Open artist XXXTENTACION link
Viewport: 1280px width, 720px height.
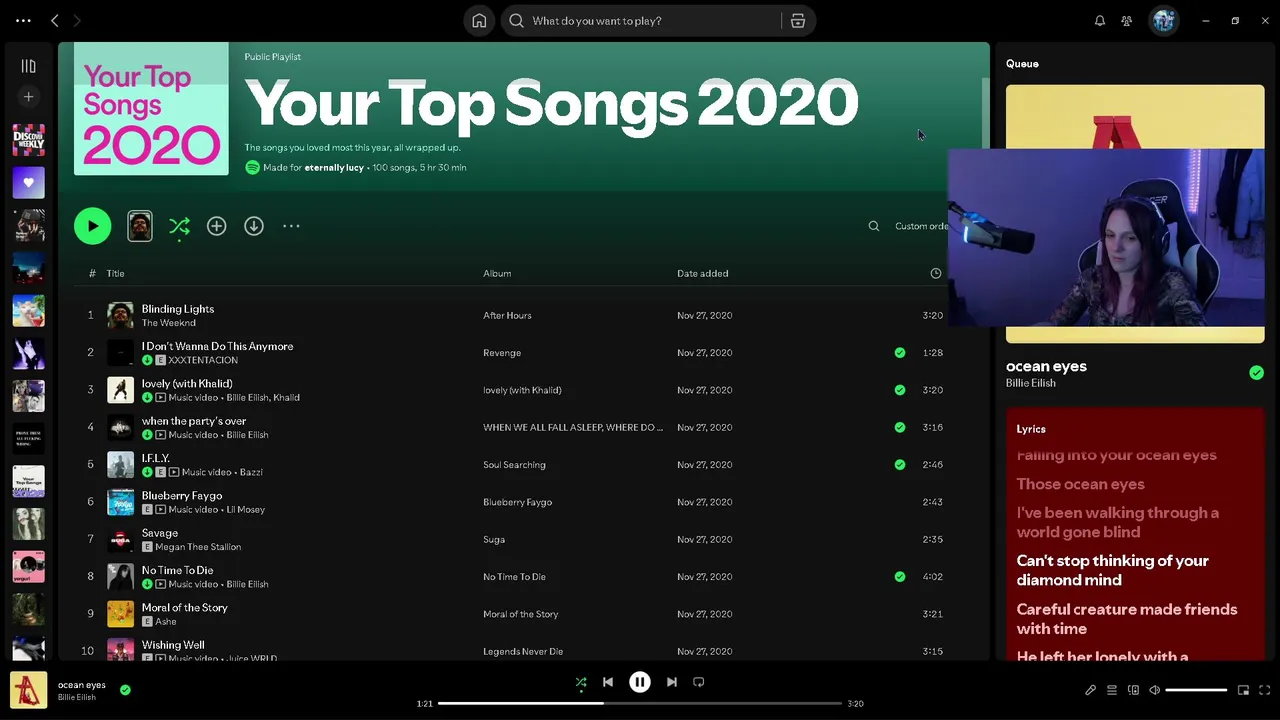[x=203, y=360]
